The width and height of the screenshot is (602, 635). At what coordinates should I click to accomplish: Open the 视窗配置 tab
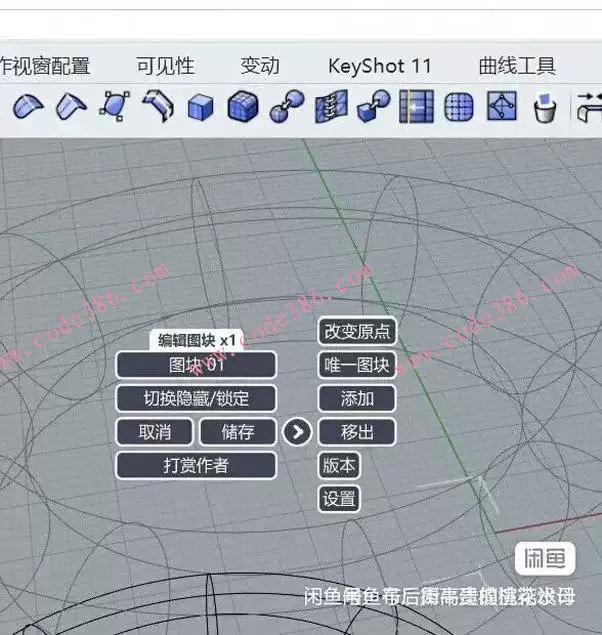[x=45, y=66]
